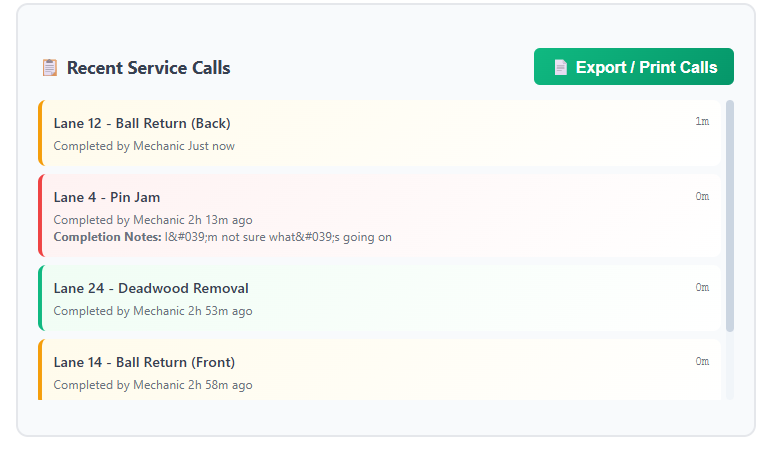
Task: Click the service calls list scrollbar thumb
Action: click(x=730, y=215)
